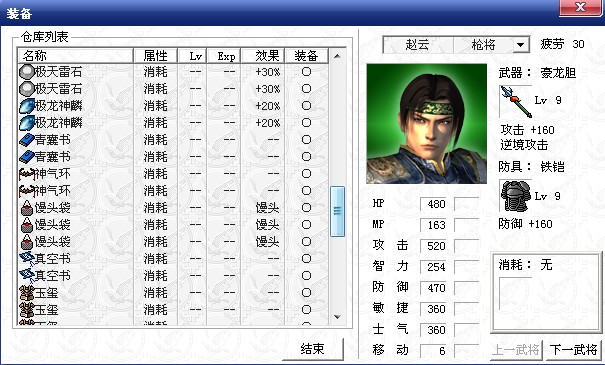605x365 pixels.
Task: Go to next general with 下一武将
Action: (574, 350)
